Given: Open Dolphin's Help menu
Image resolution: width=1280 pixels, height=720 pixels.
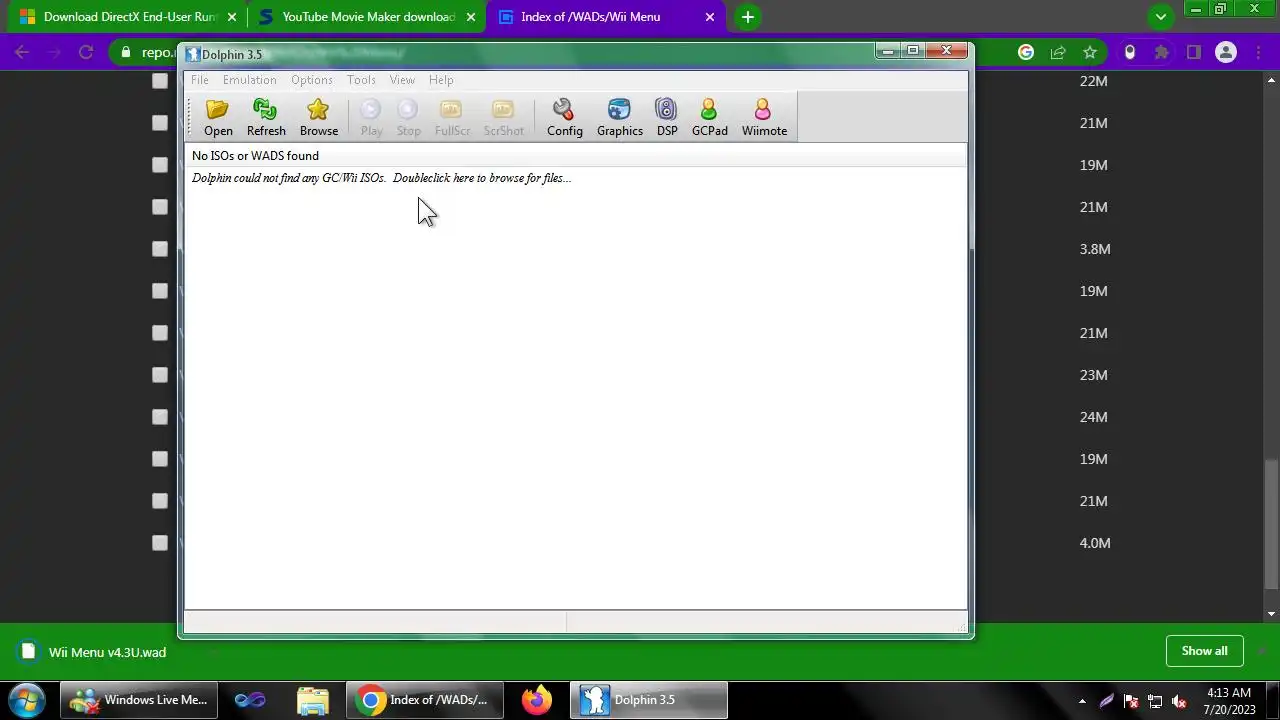Looking at the screenshot, I should [441, 80].
